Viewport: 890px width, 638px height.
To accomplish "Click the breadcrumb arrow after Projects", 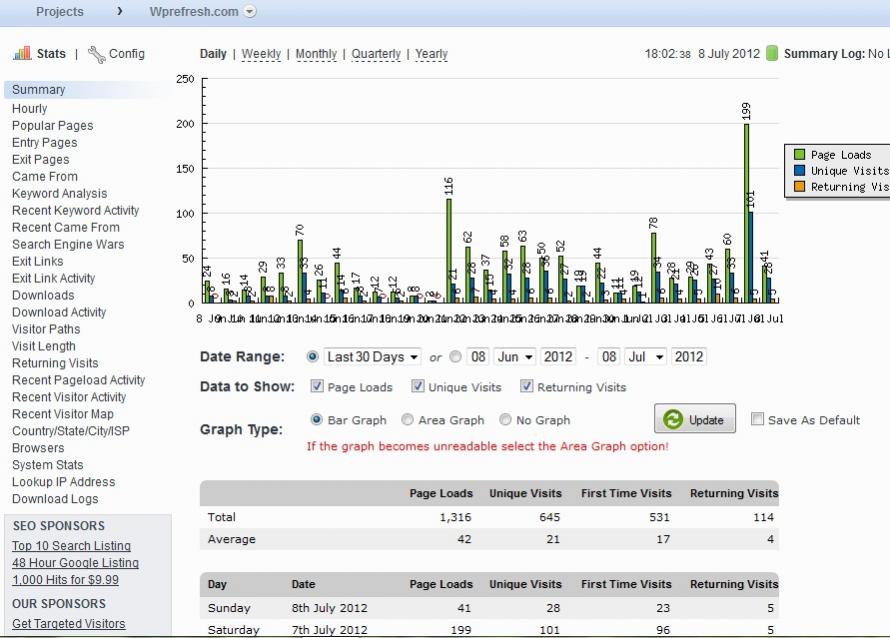I will [x=119, y=11].
